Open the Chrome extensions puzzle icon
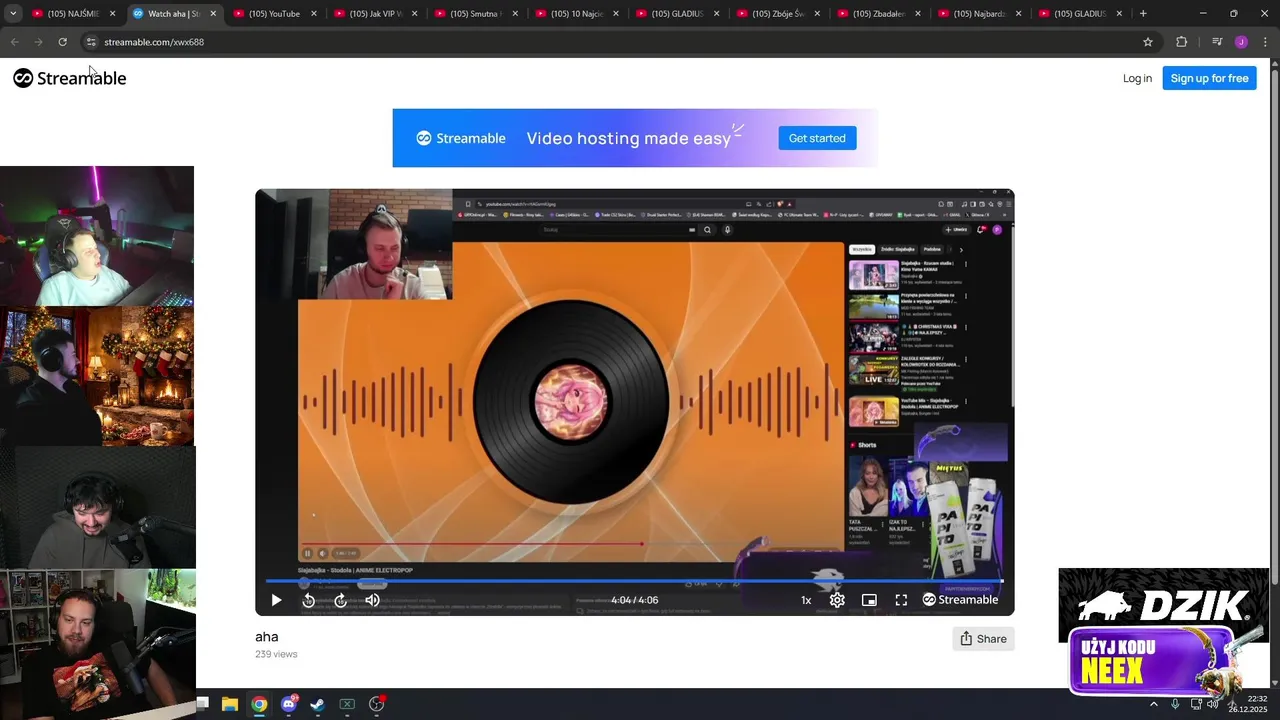This screenshot has width=1280, height=720. (1181, 42)
